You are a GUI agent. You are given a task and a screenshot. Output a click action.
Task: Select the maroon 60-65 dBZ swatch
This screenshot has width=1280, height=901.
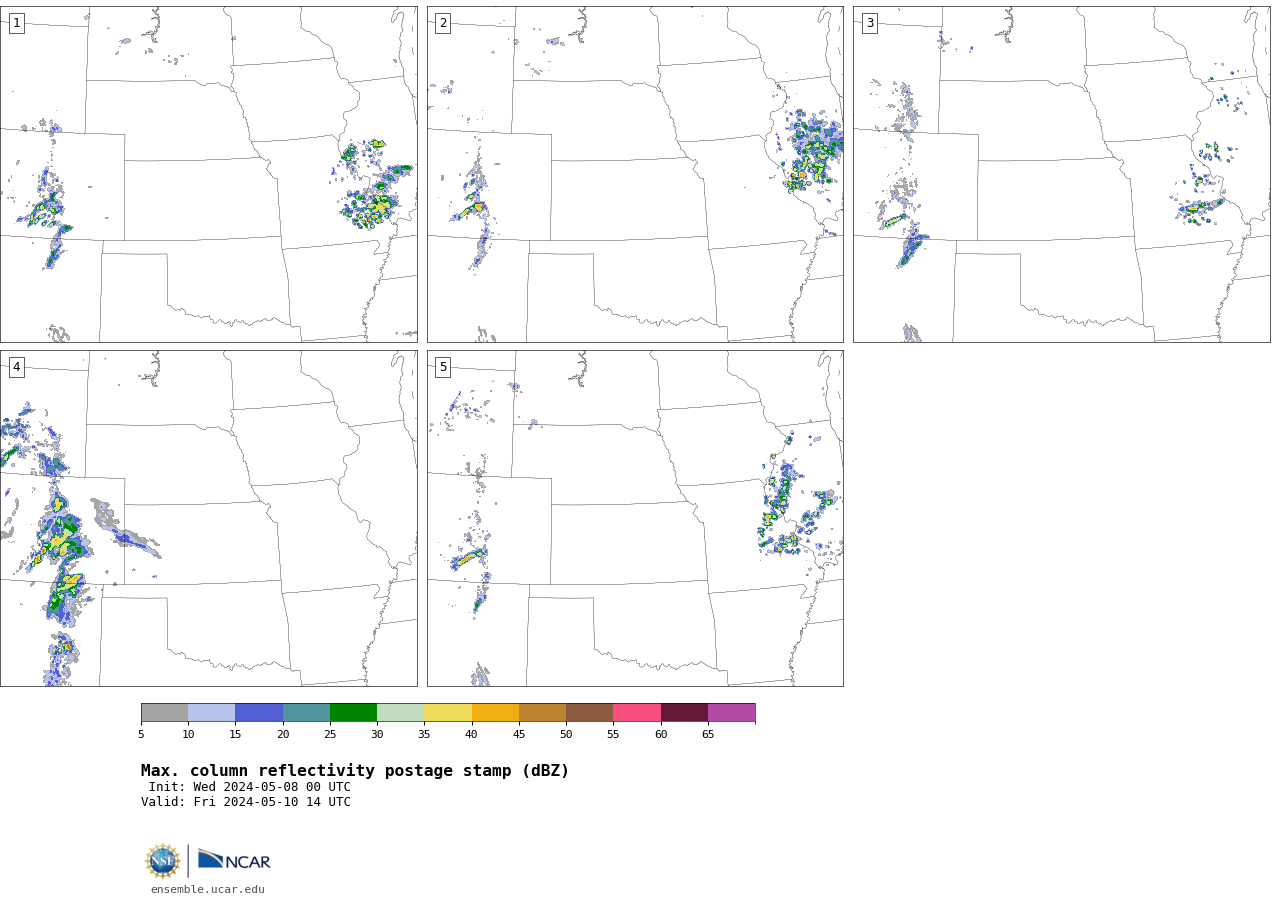click(684, 712)
